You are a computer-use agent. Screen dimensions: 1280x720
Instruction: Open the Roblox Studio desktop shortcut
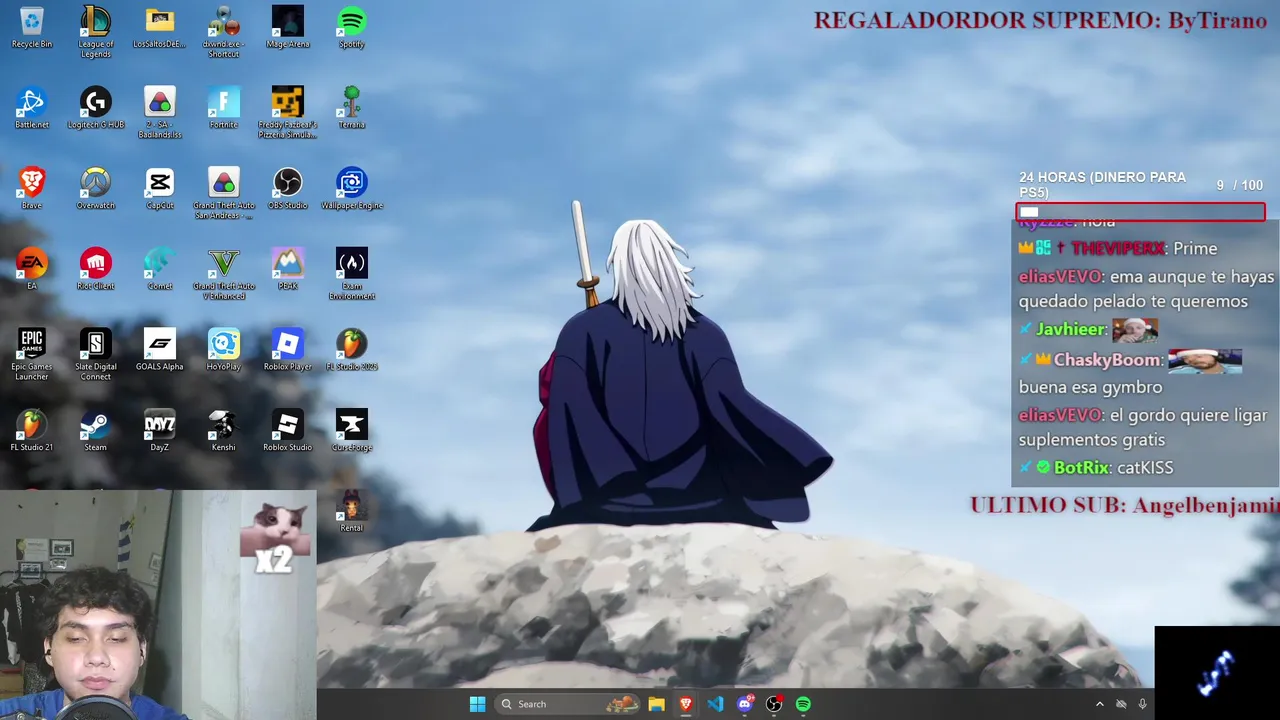(288, 431)
